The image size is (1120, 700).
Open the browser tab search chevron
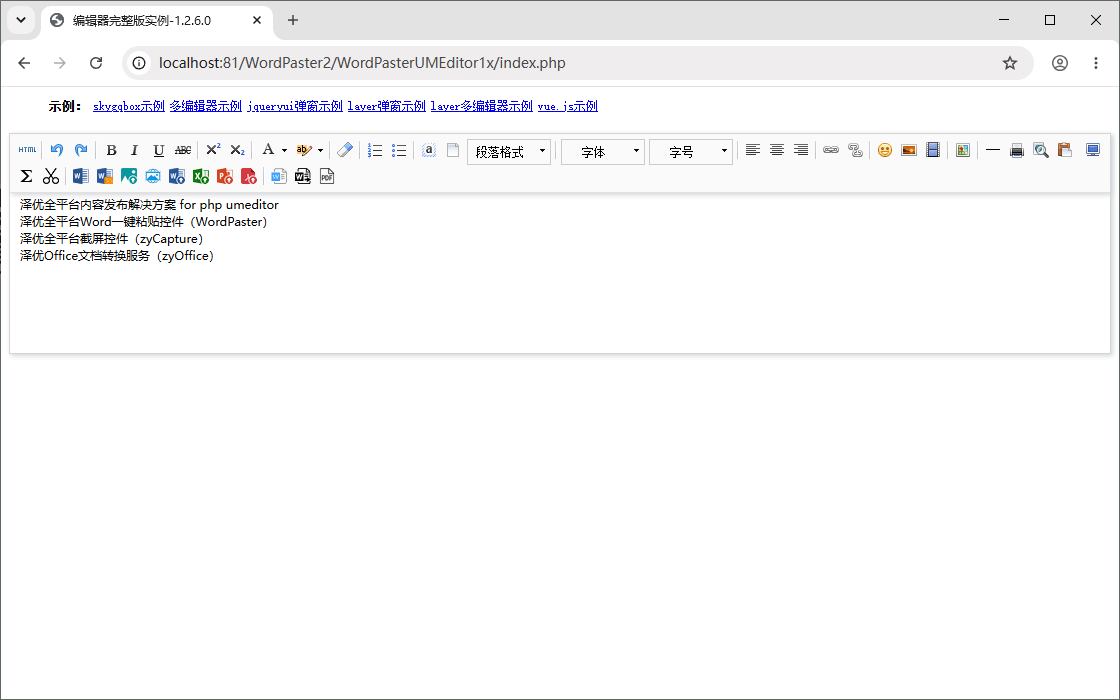pyautogui.click(x=21, y=20)
